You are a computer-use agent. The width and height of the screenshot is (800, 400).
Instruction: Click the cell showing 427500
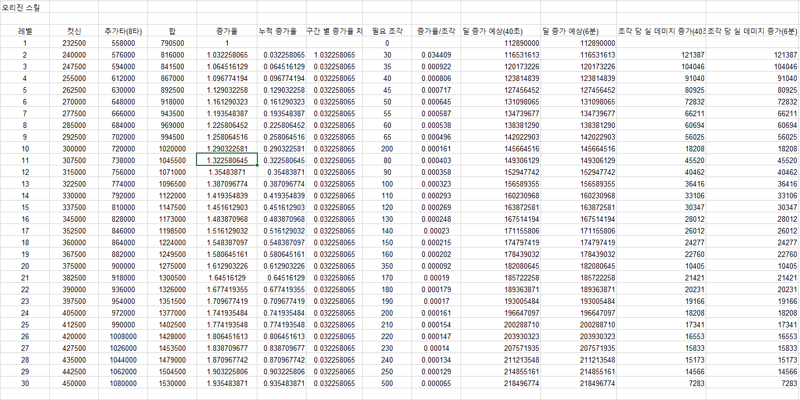click(x=74, y=348)
